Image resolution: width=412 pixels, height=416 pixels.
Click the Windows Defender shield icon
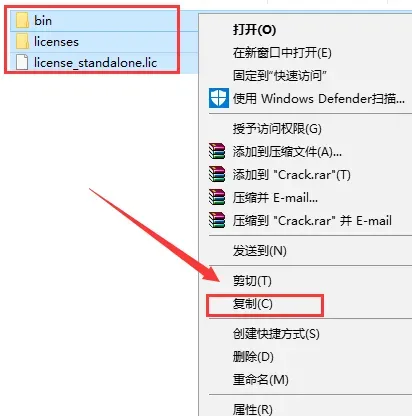(x=219, y=98)
